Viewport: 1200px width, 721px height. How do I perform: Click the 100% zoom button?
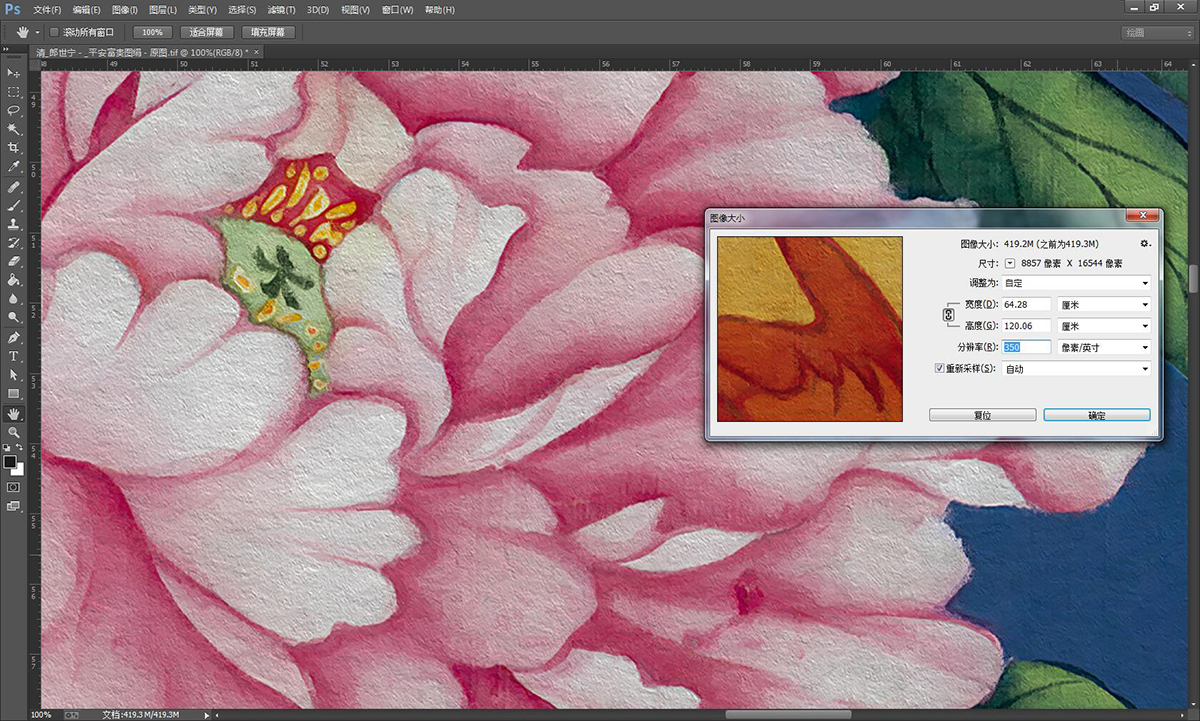tap(152, 32)
